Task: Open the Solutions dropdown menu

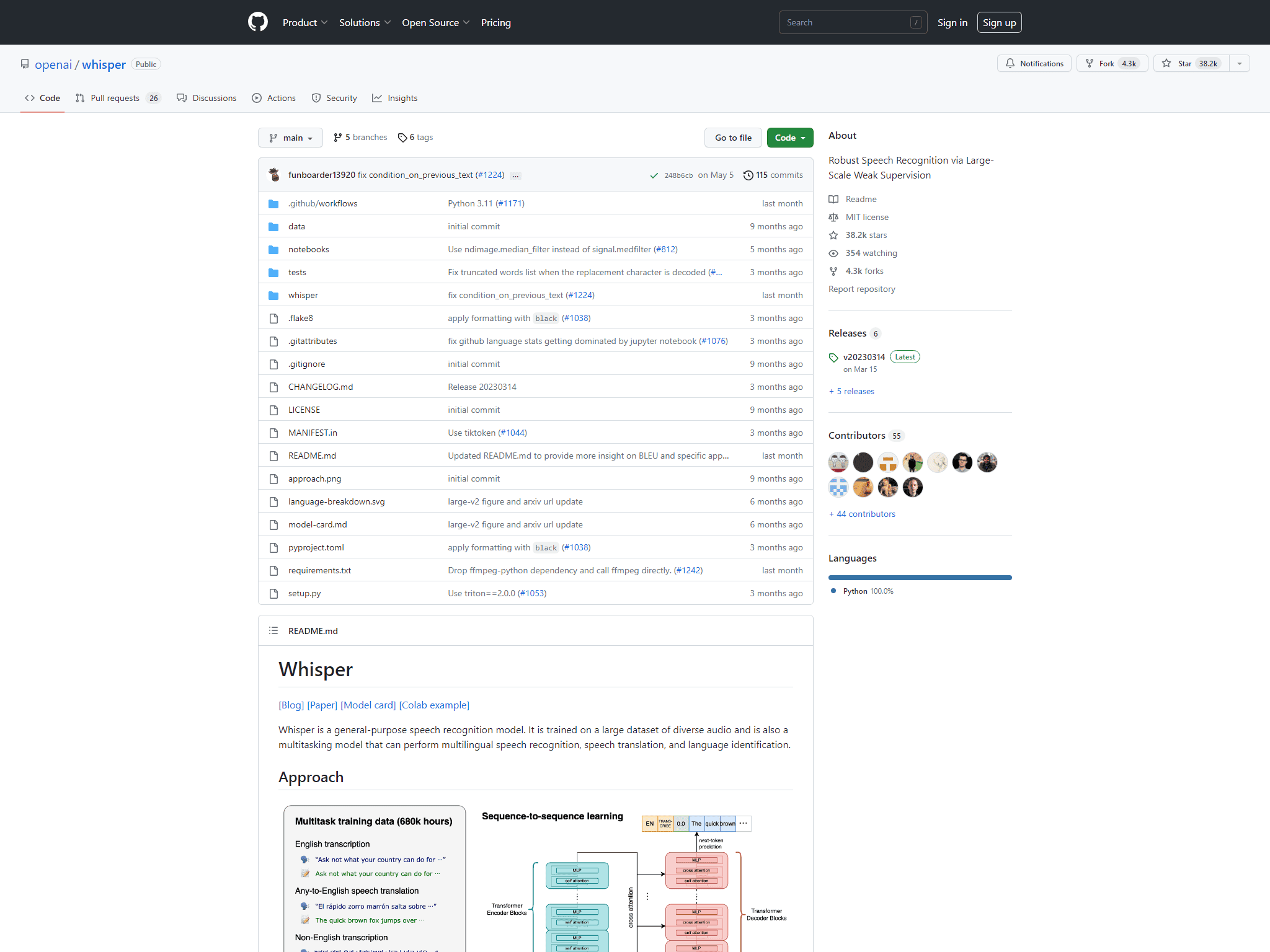Action: point(365,22)
